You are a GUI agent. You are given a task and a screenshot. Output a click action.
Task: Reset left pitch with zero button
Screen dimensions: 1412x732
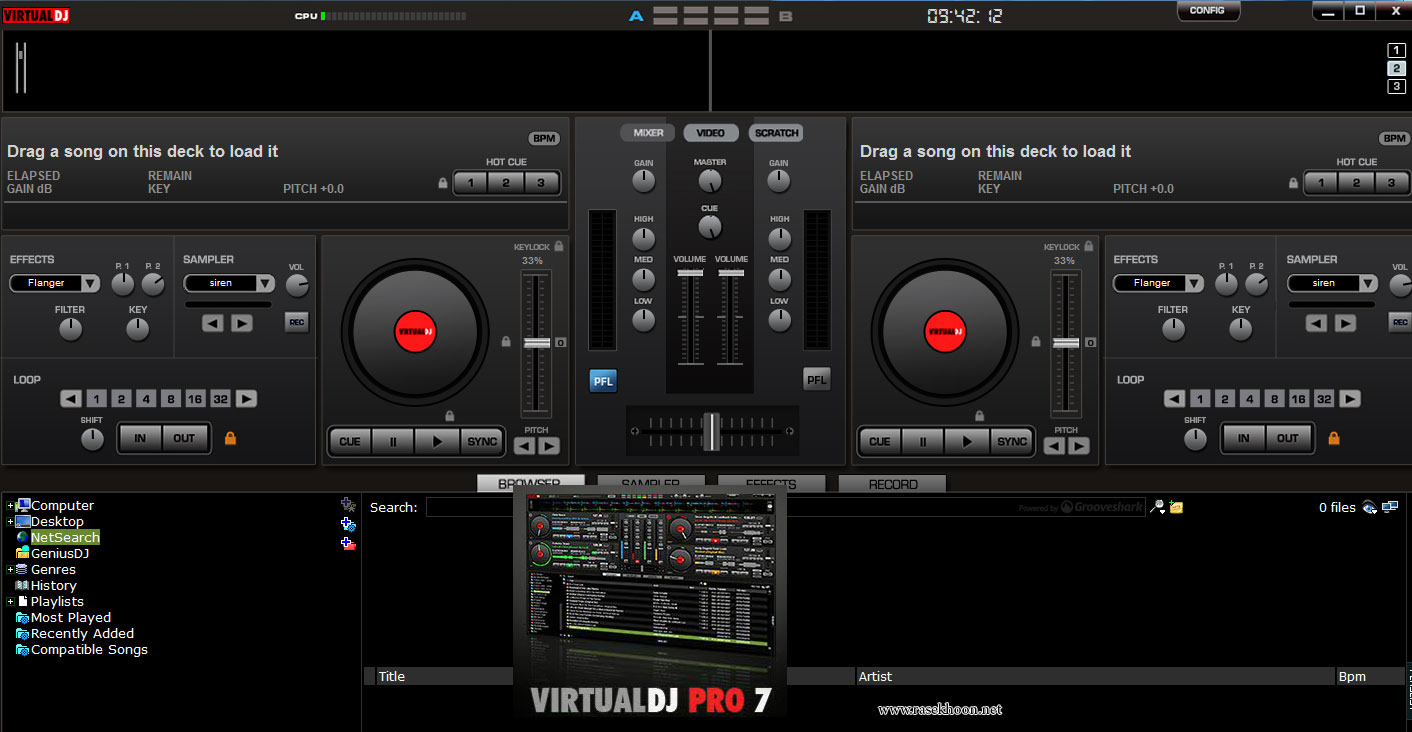560,343
